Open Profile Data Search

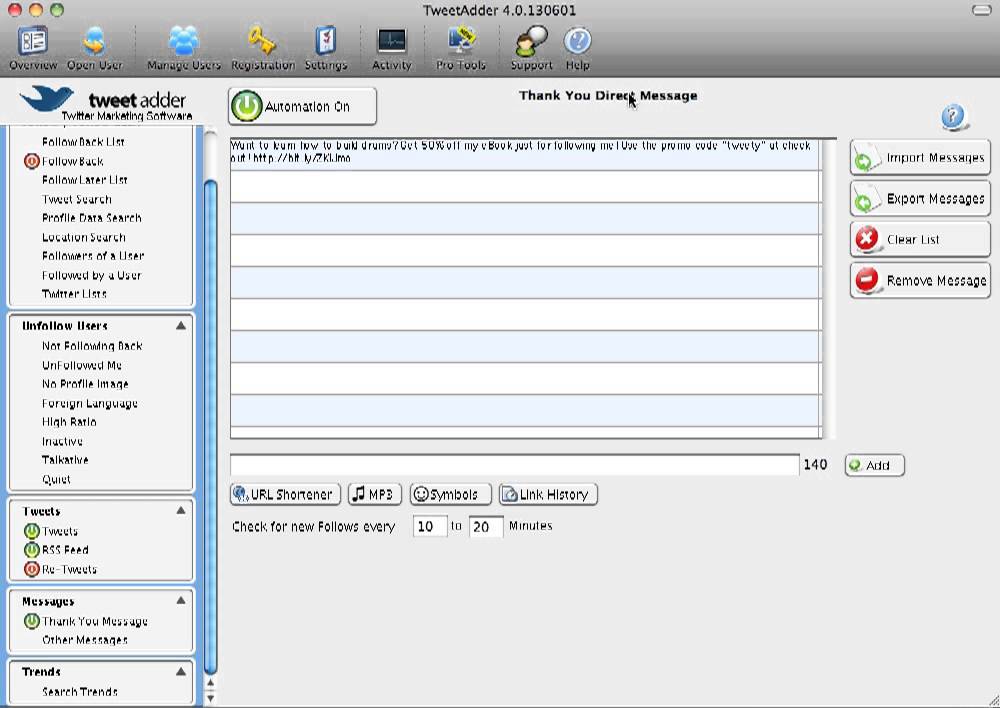click(92, 218)
